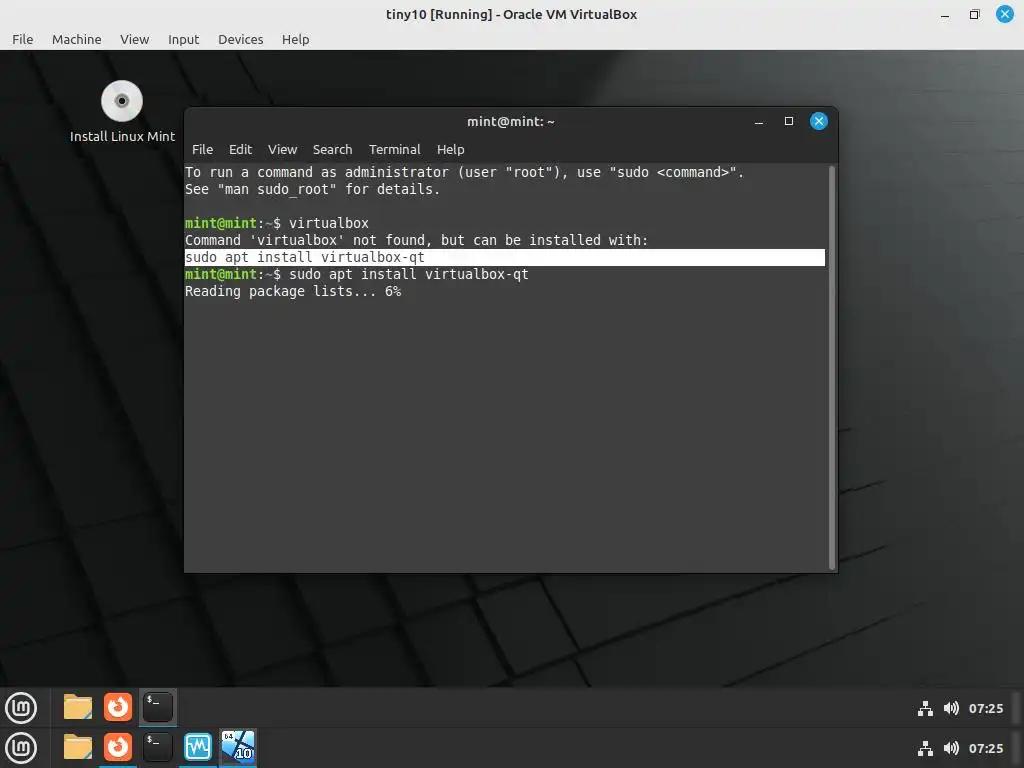Open the VirtualBox File menu
This screenshot has width=1024, height=768.
coord(23,39)
